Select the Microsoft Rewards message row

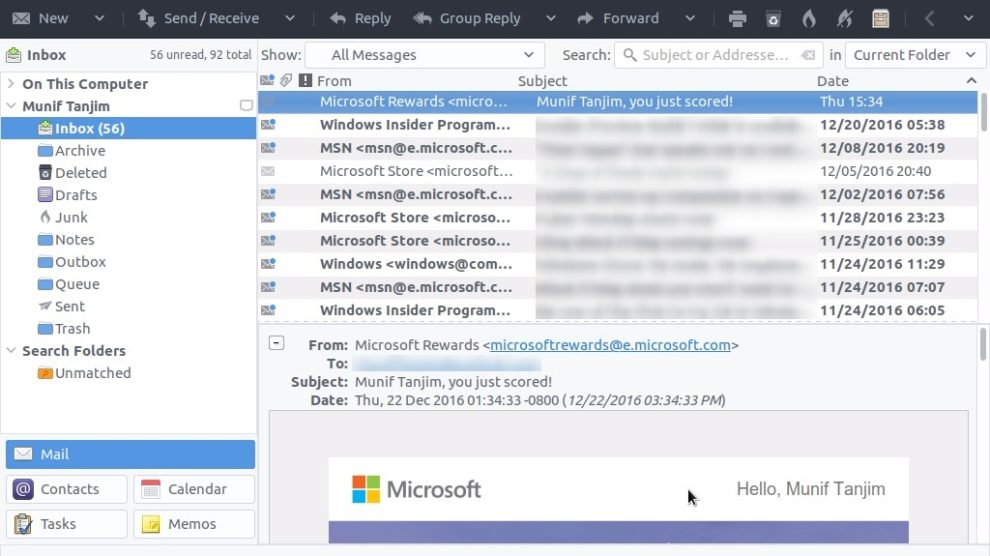pos(617,102)
